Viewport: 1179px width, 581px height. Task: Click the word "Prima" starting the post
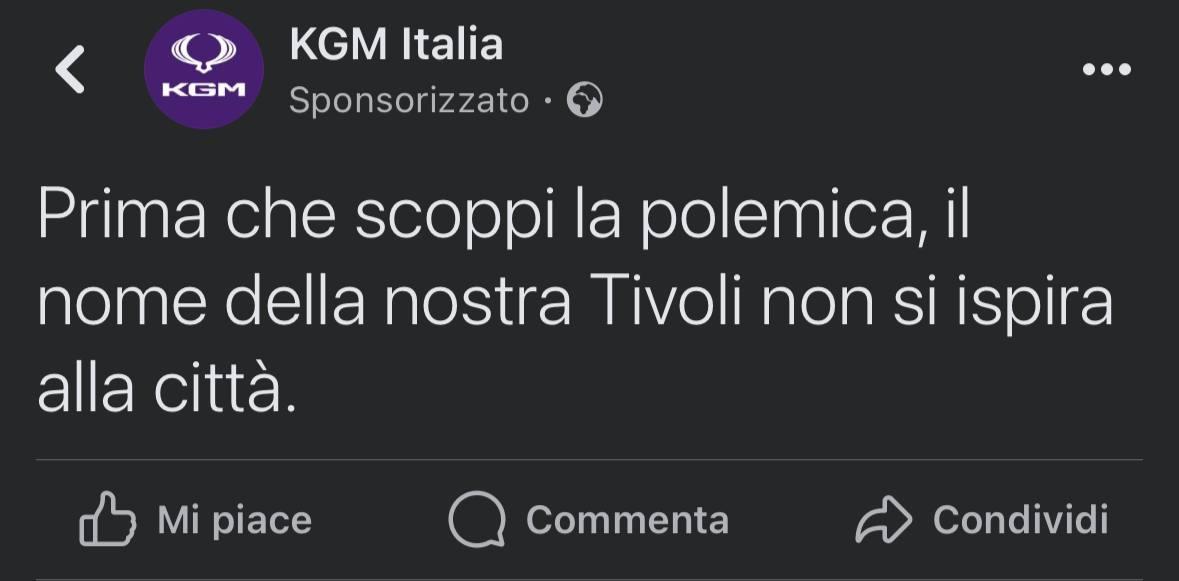point(122,217)
